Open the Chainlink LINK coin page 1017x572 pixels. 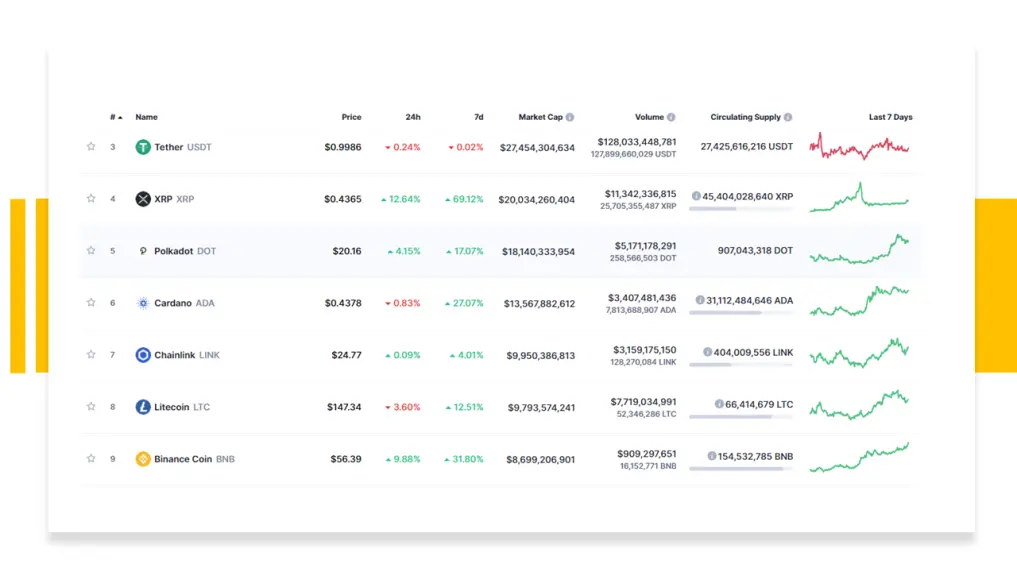tap(187, 355)
